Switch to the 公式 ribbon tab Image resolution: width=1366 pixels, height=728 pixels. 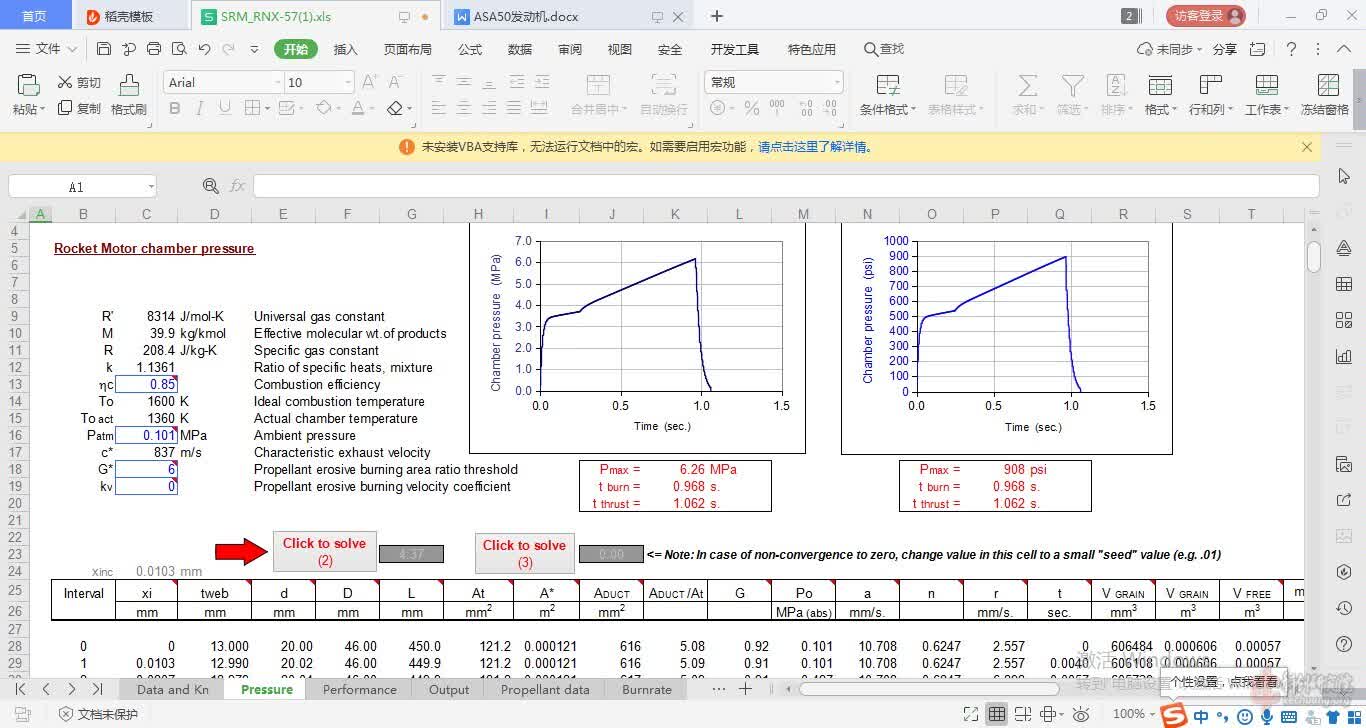(x=470, y=49)
